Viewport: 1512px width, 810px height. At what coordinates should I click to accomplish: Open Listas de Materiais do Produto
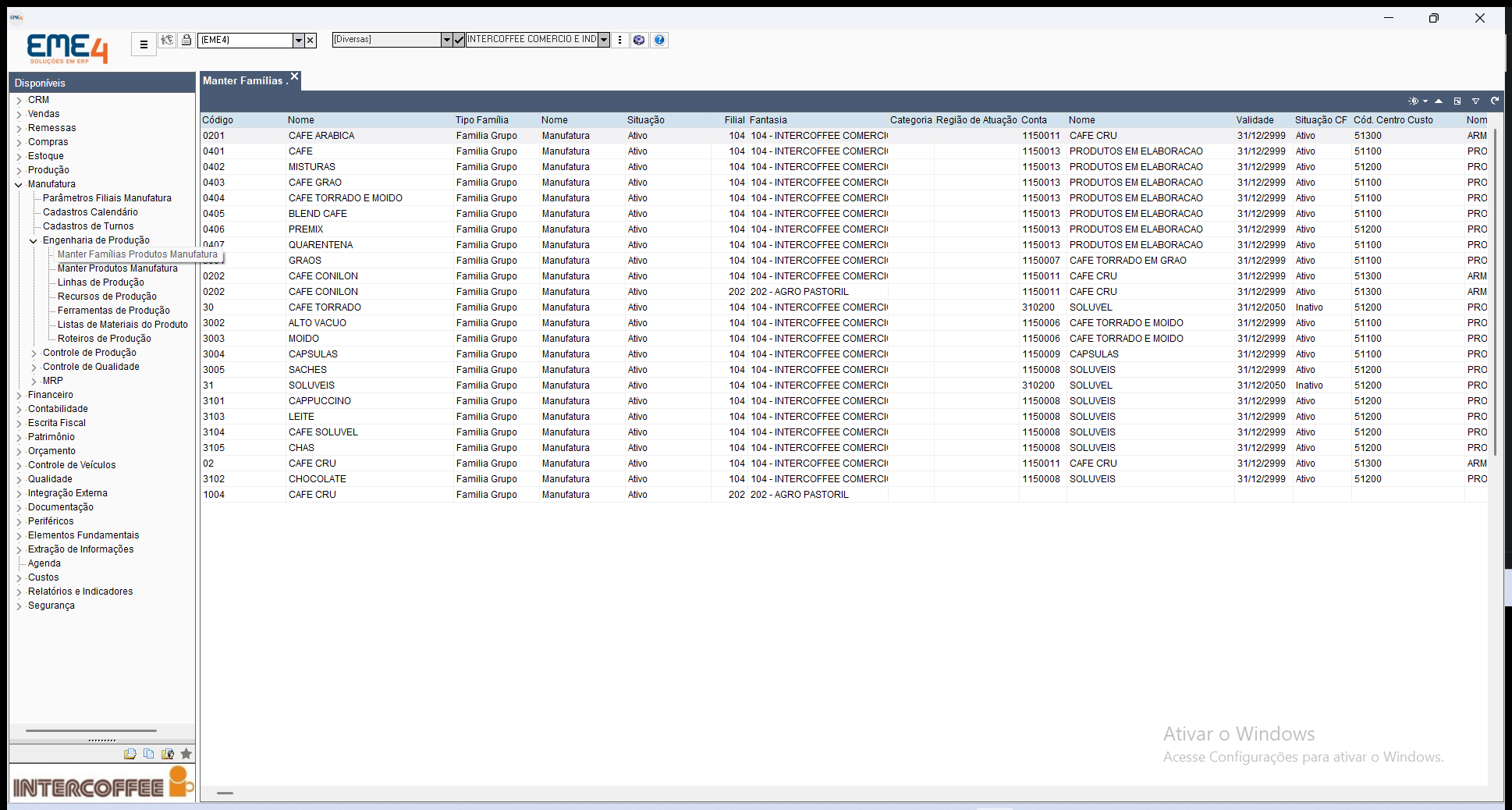point(122,325)
